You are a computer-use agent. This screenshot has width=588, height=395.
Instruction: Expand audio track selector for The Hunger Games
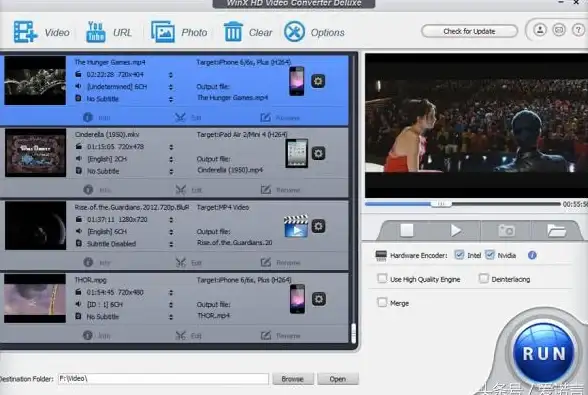(171, 87)
